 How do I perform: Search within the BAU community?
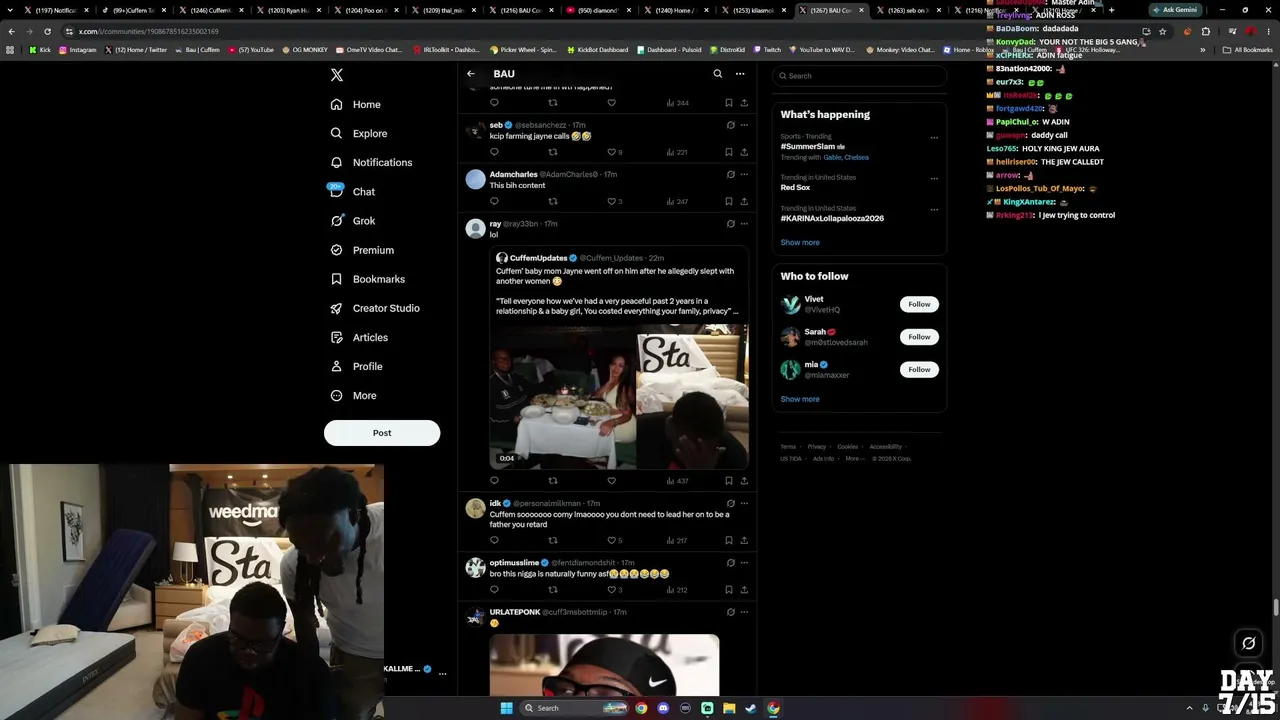point(717,74)
